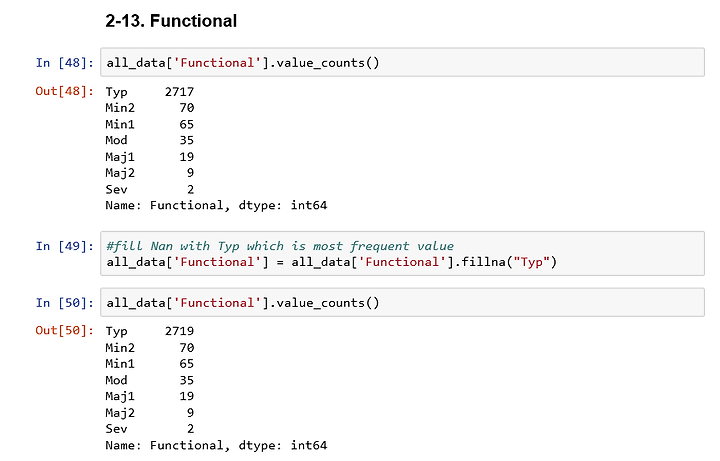Click the dtype line of Out[50]

[x=216, y=445]
